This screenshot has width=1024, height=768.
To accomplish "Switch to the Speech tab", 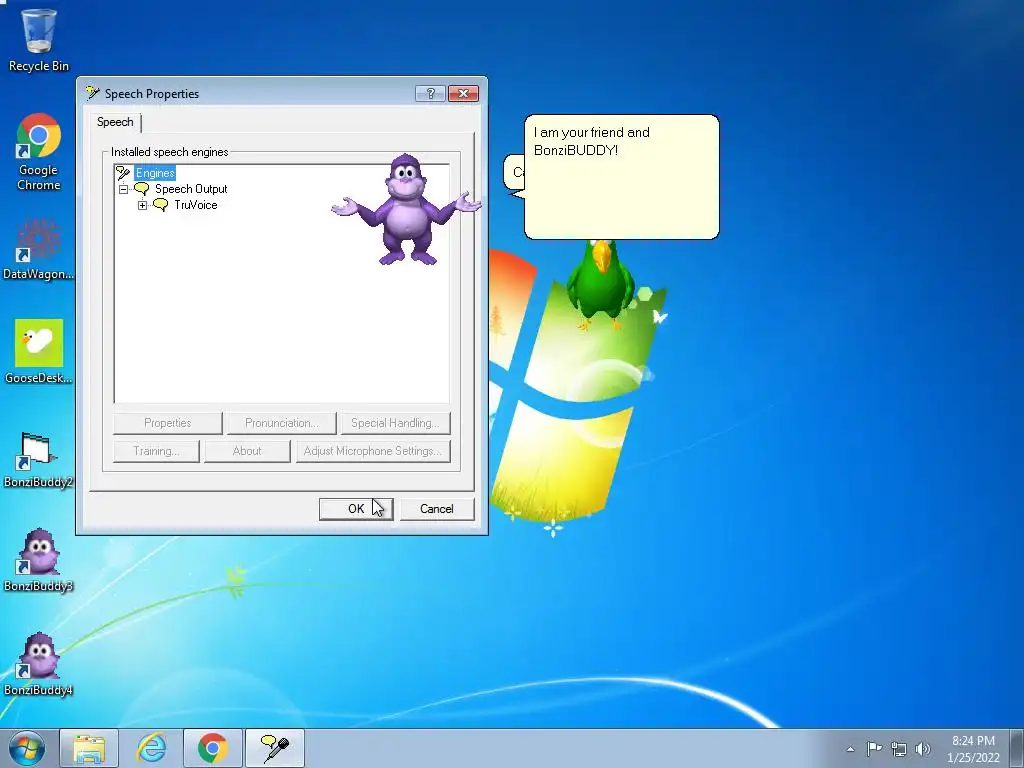I will (115, 122).
